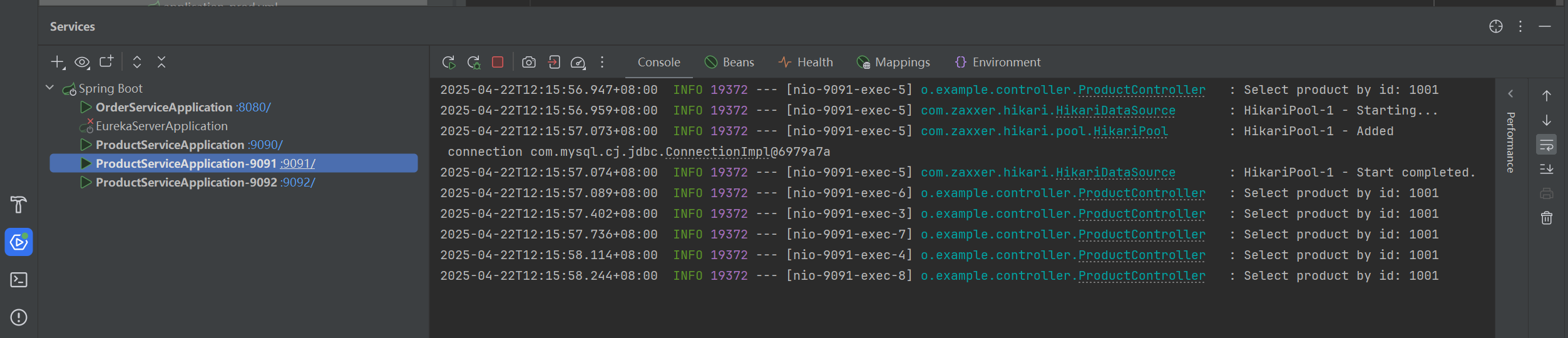Switch to the Mappings tab

(893, 62)
